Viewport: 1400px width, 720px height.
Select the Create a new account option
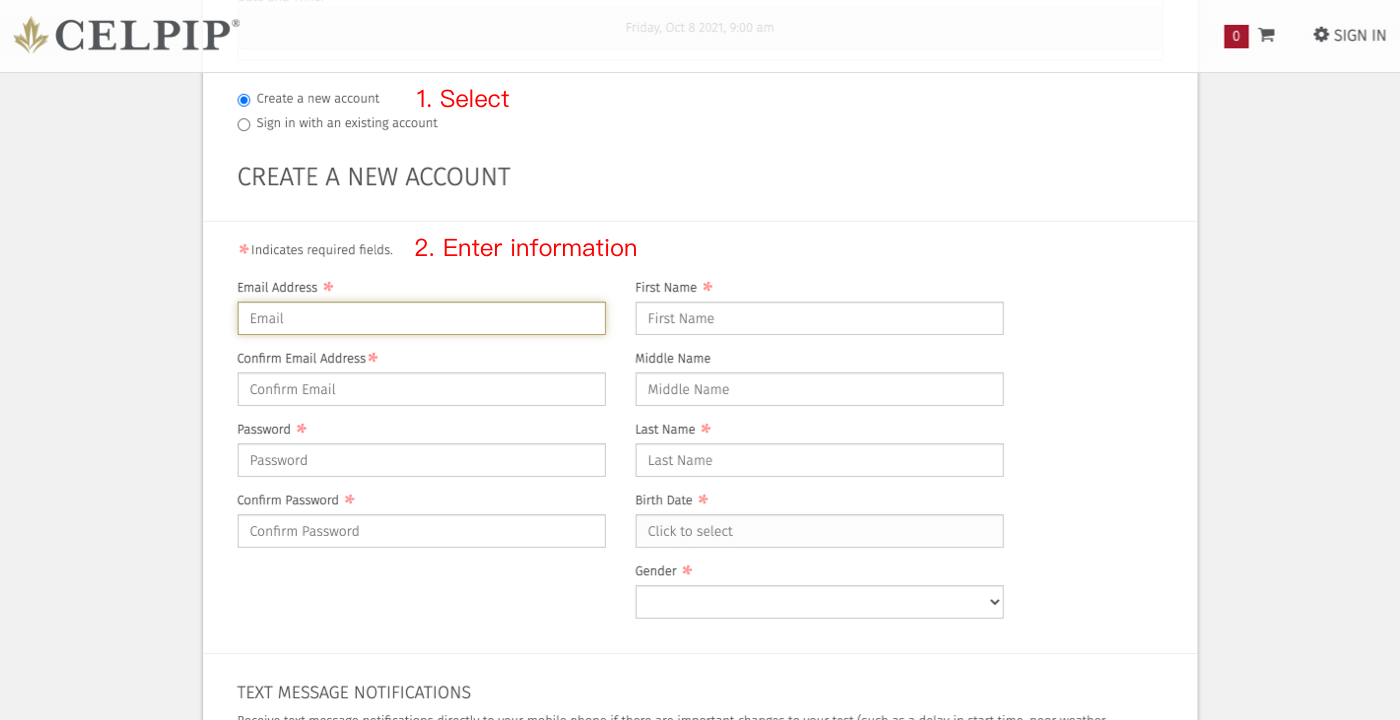point(244,100)
